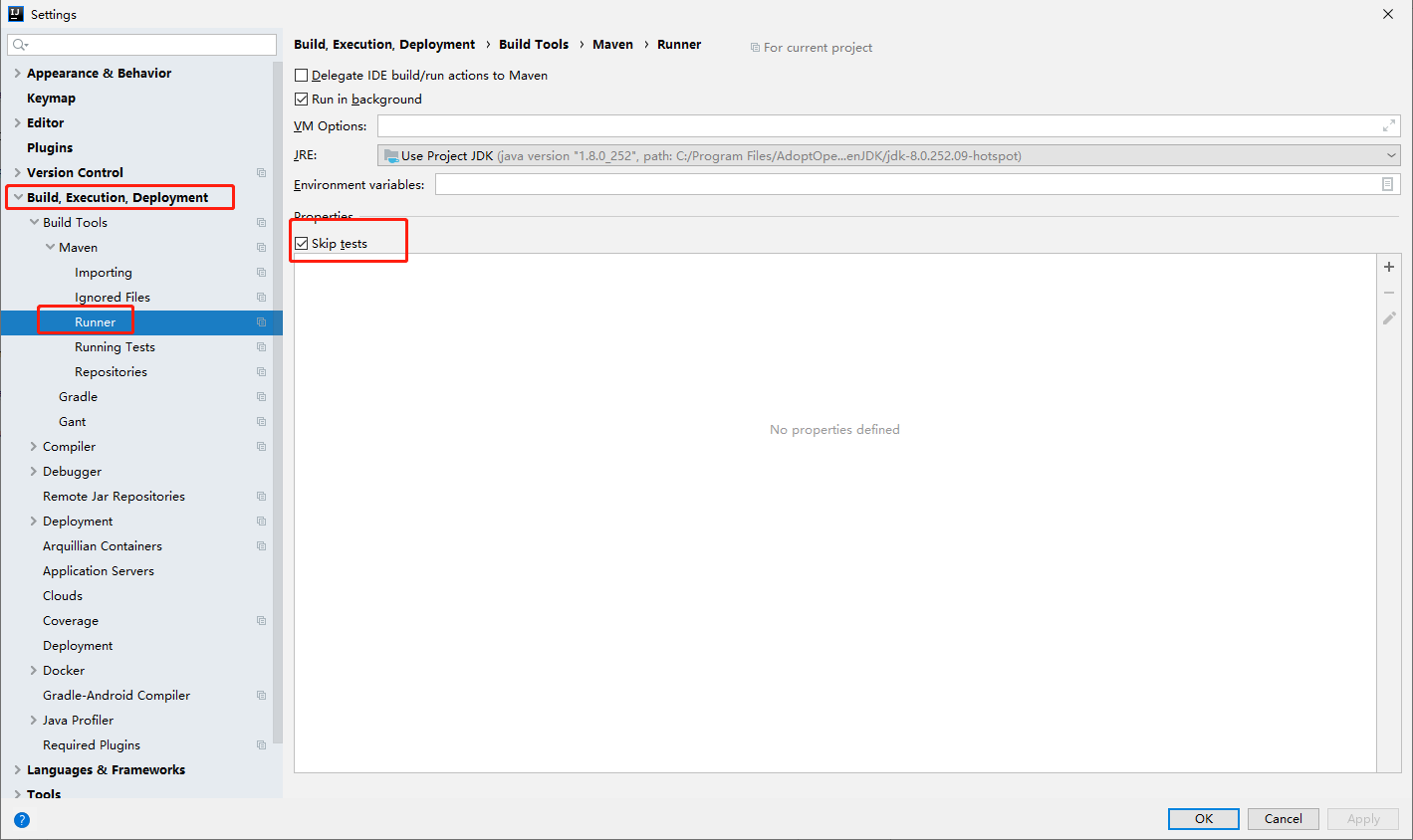Click the VM Options input field
The height and width of the screenshot is (840, 1413).
coord(888,125)
